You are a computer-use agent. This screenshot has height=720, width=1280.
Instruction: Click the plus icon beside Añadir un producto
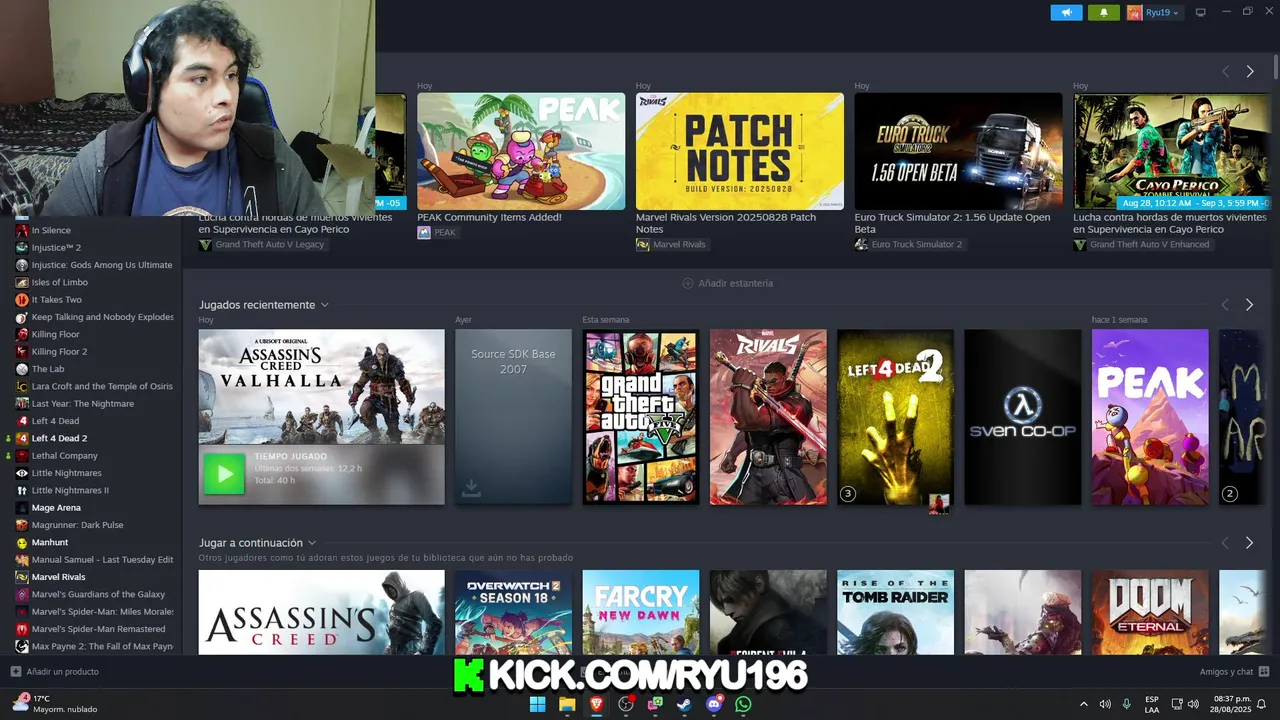coord(15,672)
